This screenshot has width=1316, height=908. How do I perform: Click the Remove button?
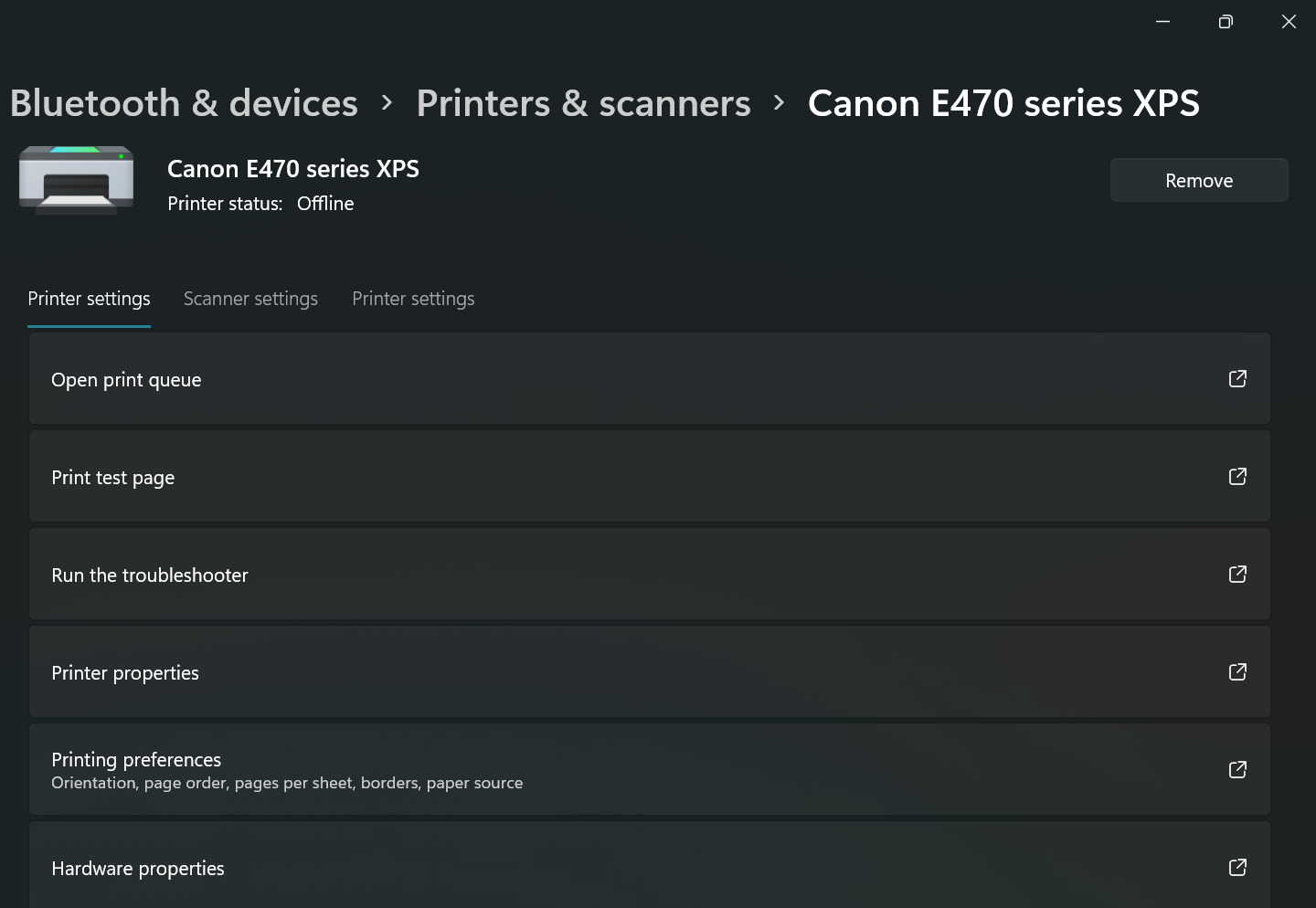1199,180
